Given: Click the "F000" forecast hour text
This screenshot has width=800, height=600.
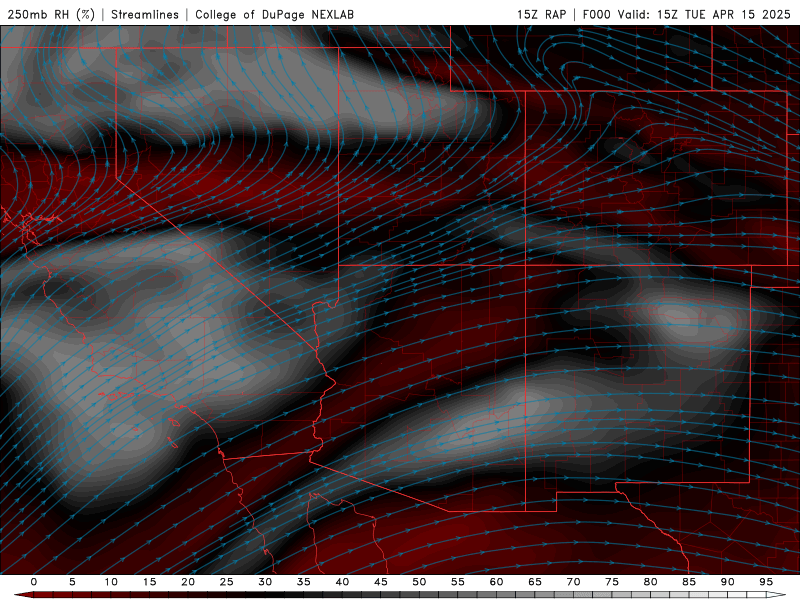Looking at the screenshot, I should tap(597, 14).
